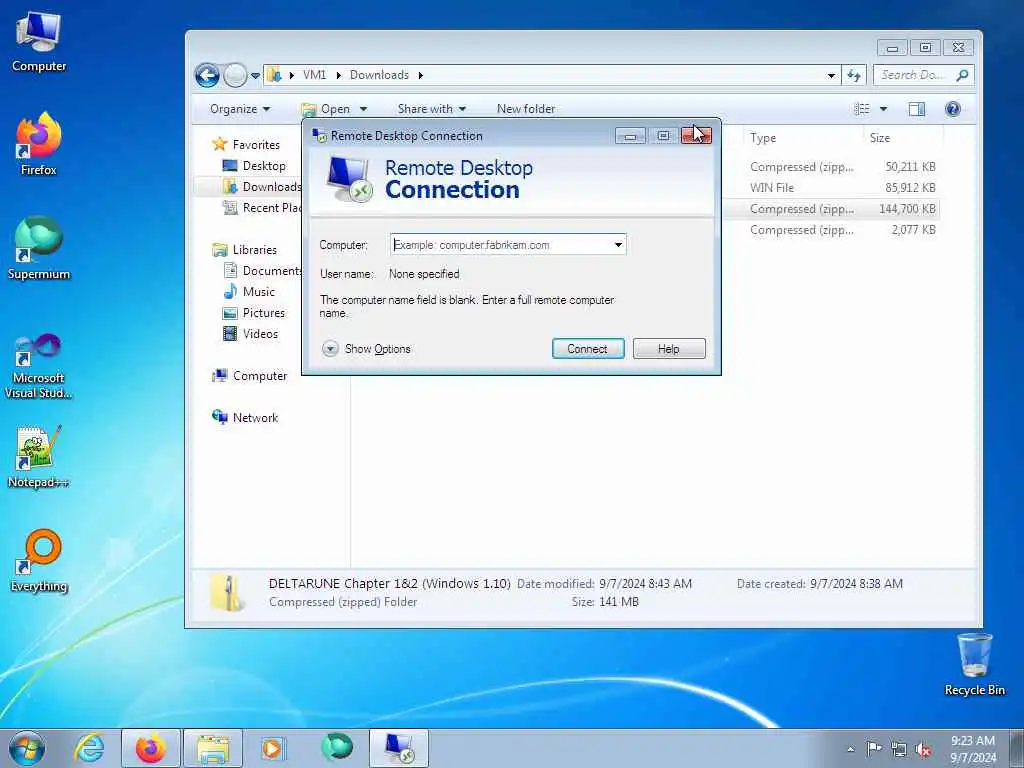
Task: Launch the Firefox desktop shortcut
Action: pos(39,144)
